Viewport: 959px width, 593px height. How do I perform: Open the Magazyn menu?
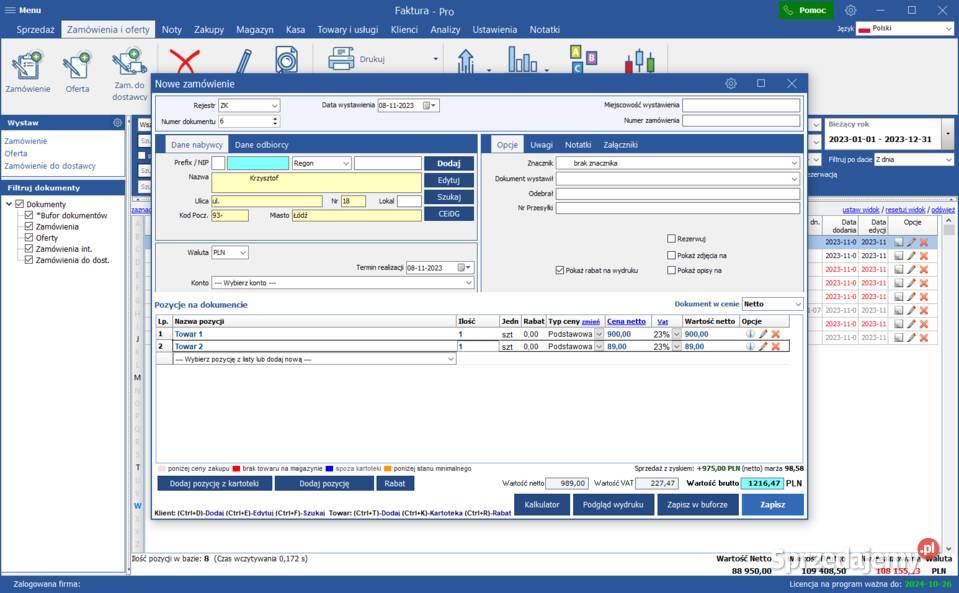point(255,30)
